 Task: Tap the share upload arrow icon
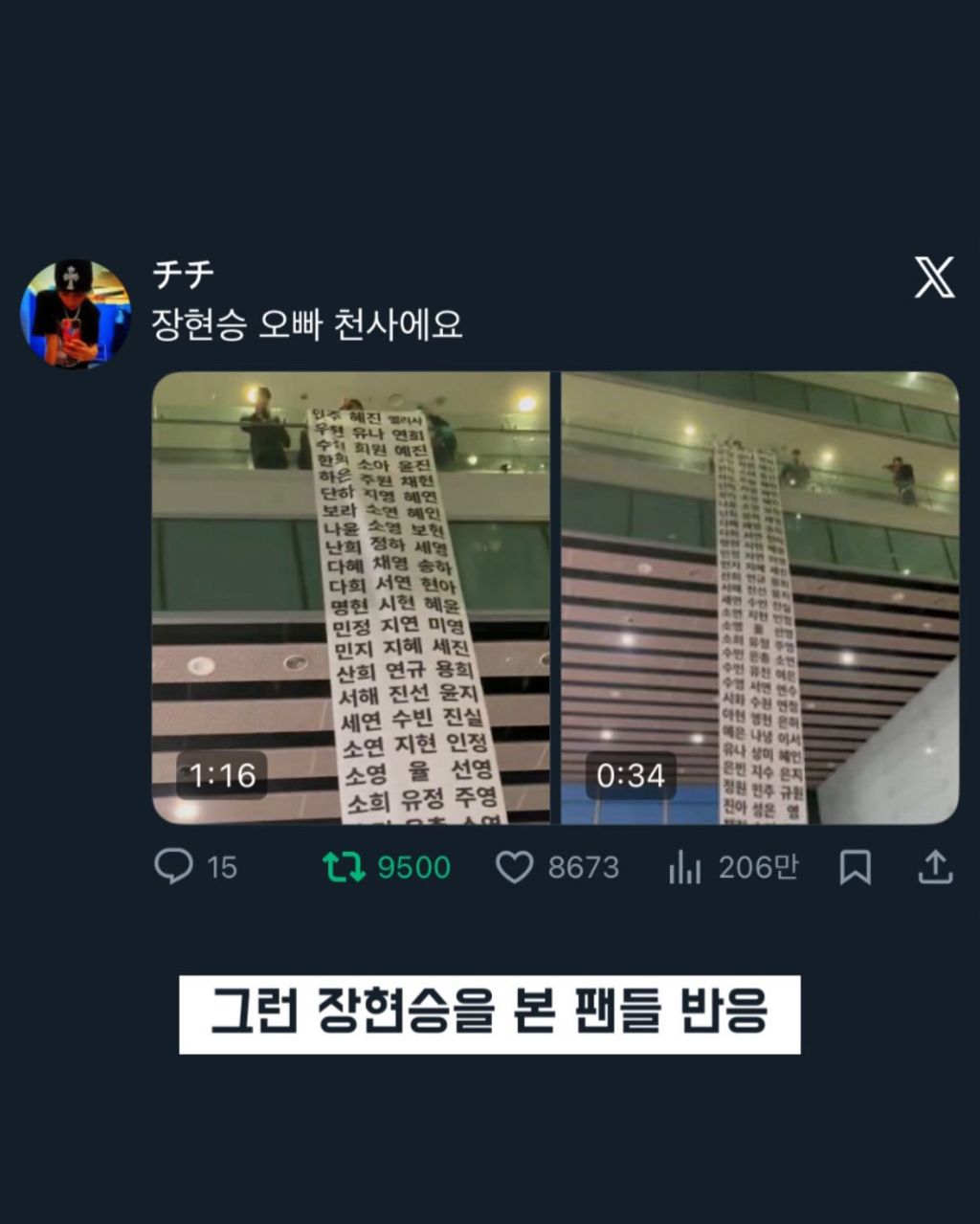point(935,867)
